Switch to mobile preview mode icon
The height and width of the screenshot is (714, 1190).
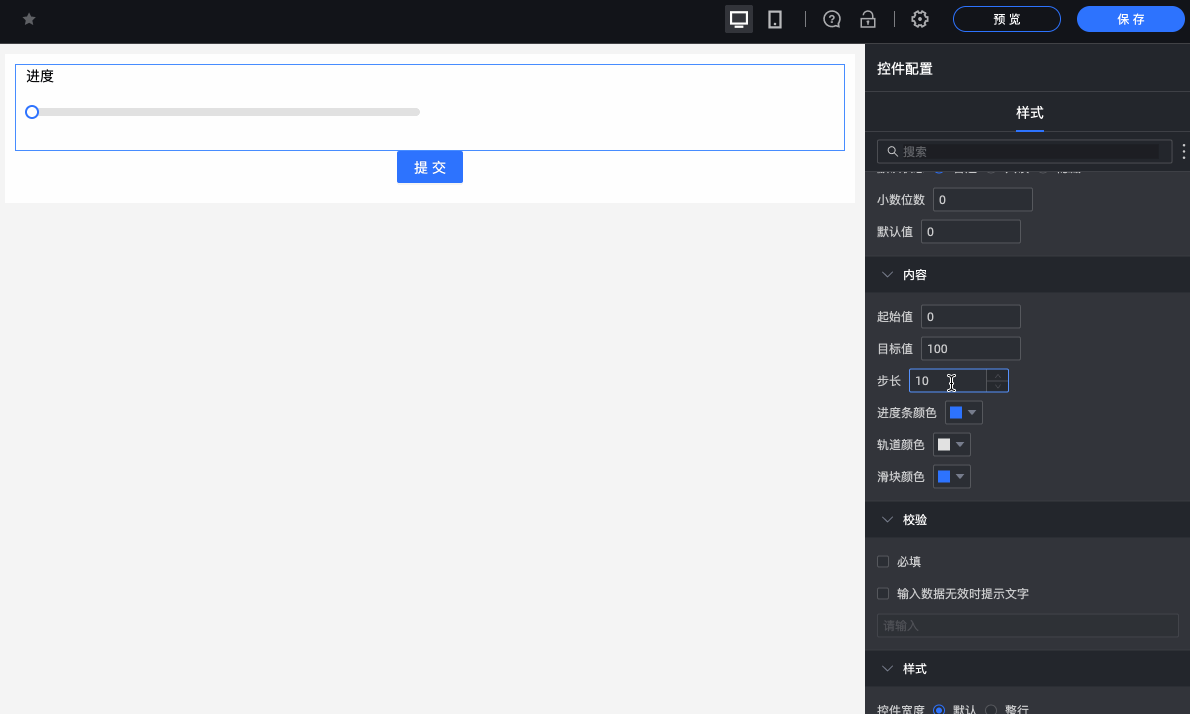[775, 18]
